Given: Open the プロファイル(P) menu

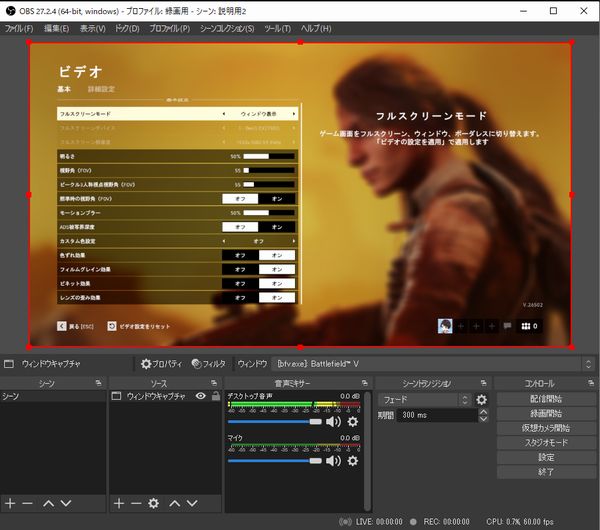Looking at the screenshot, I should (170, 29).
